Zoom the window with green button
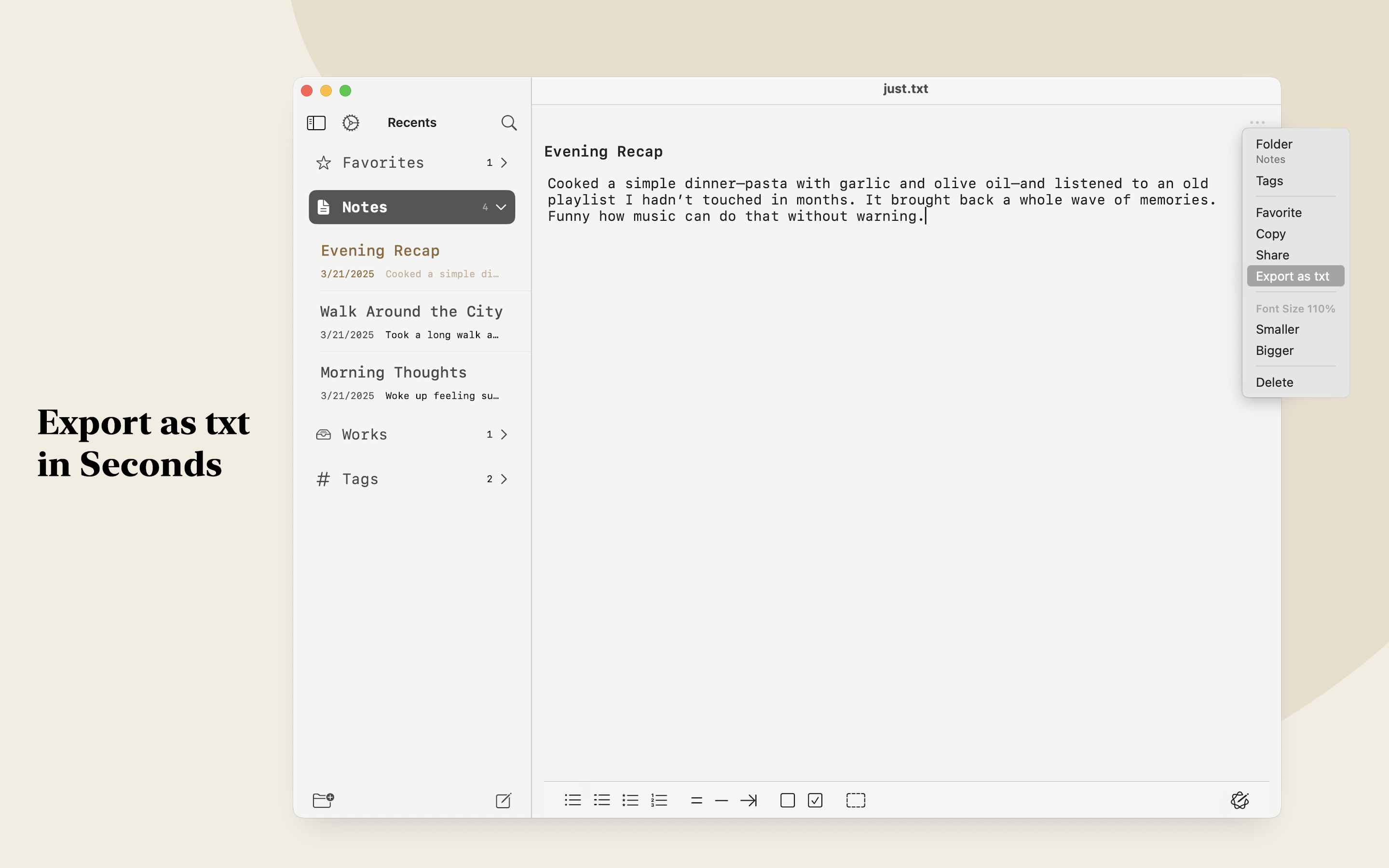This screenshot has height=868, width=1389. [345, 91]
